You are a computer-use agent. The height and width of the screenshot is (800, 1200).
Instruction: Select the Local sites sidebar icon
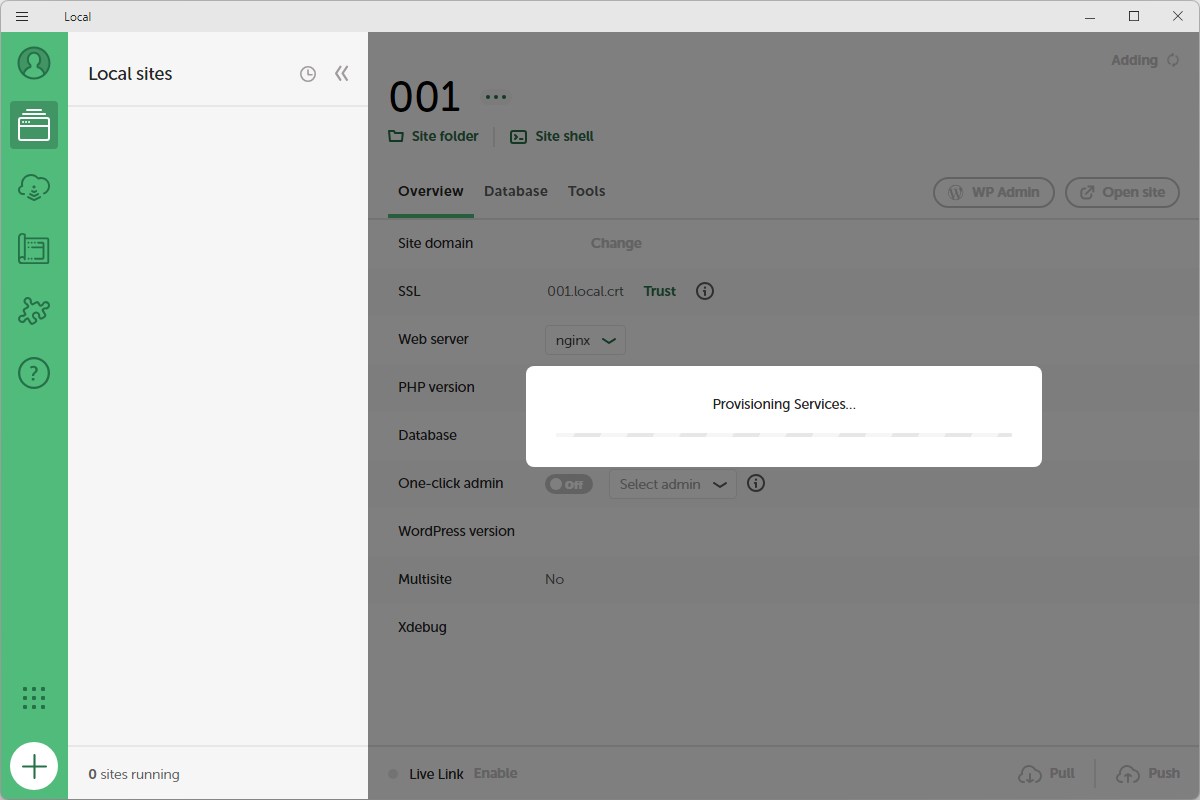click(x=34, y=125)
